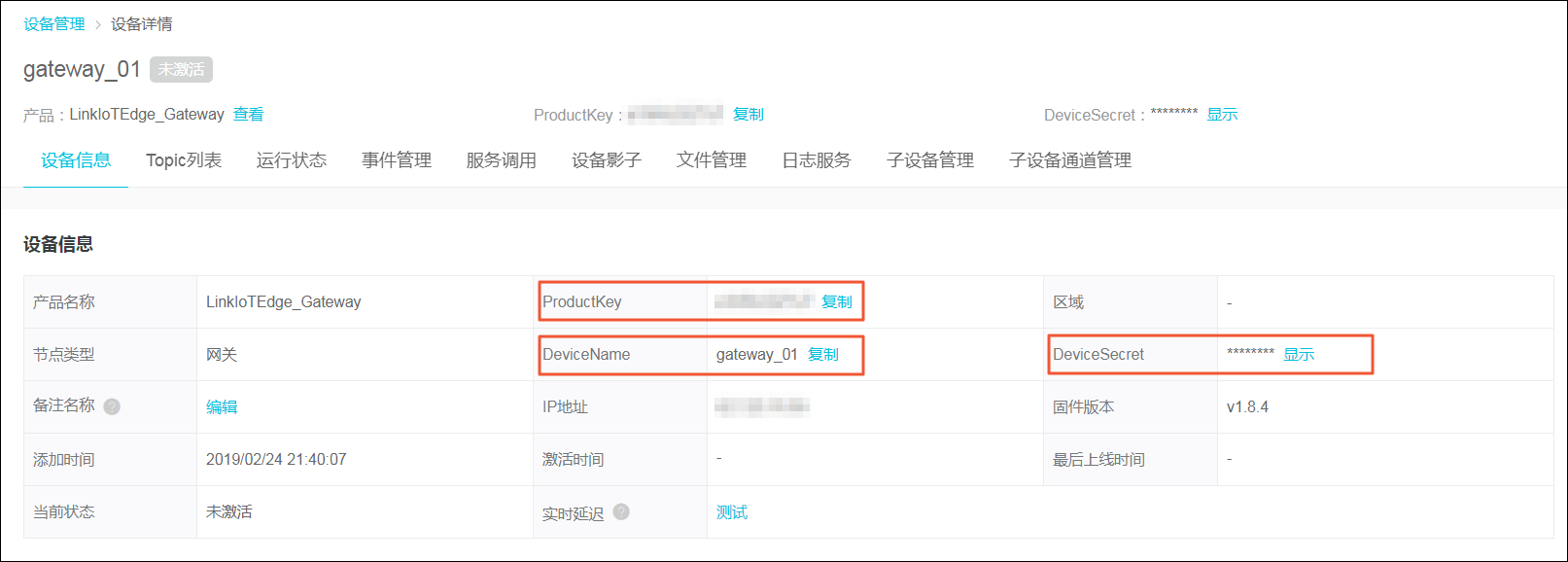Click the 备注名称 label
The height and width of the screenshot is (562, 1568).
click(x=64, y=405)
